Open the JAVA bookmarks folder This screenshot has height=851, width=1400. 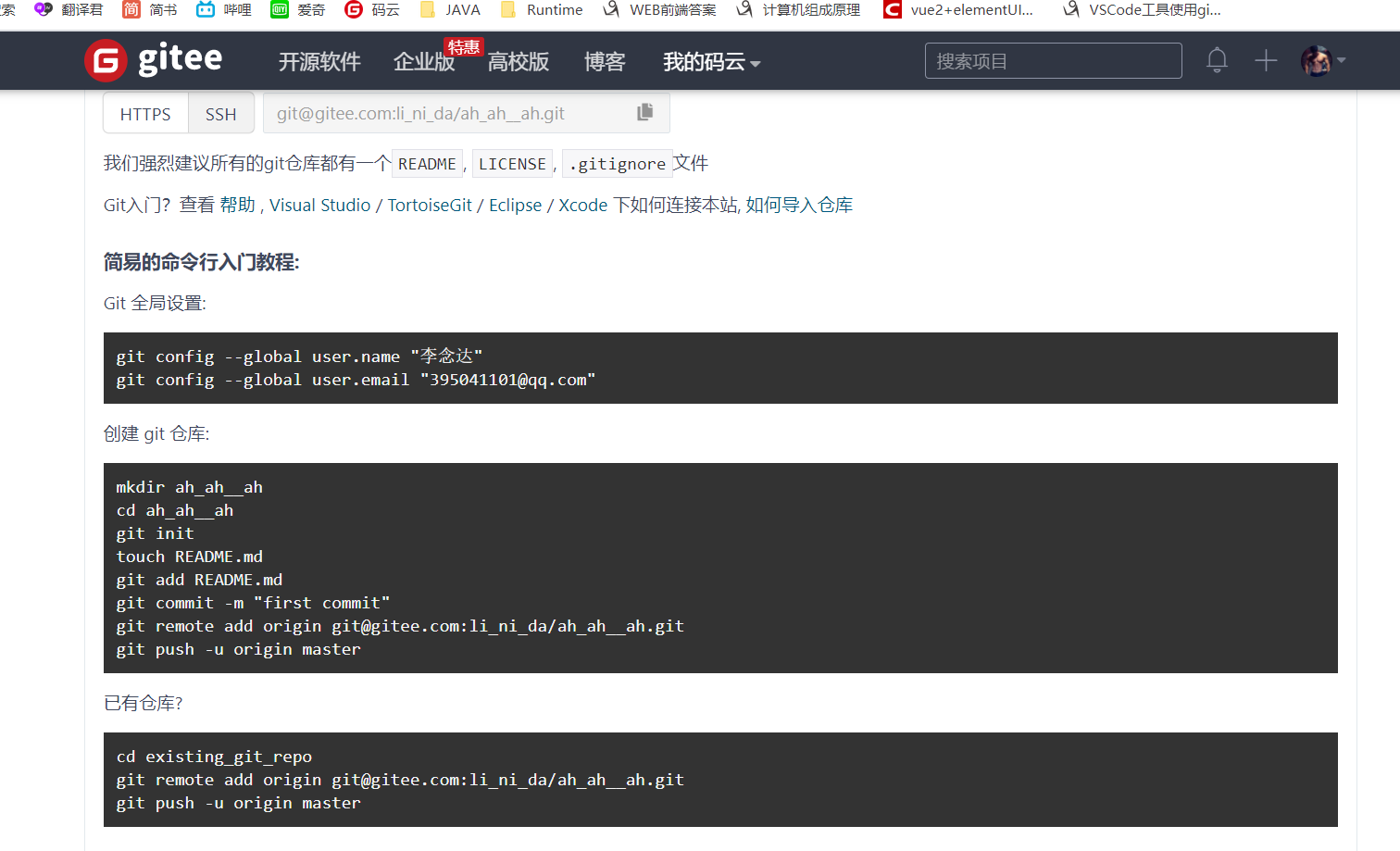point(448,10)
